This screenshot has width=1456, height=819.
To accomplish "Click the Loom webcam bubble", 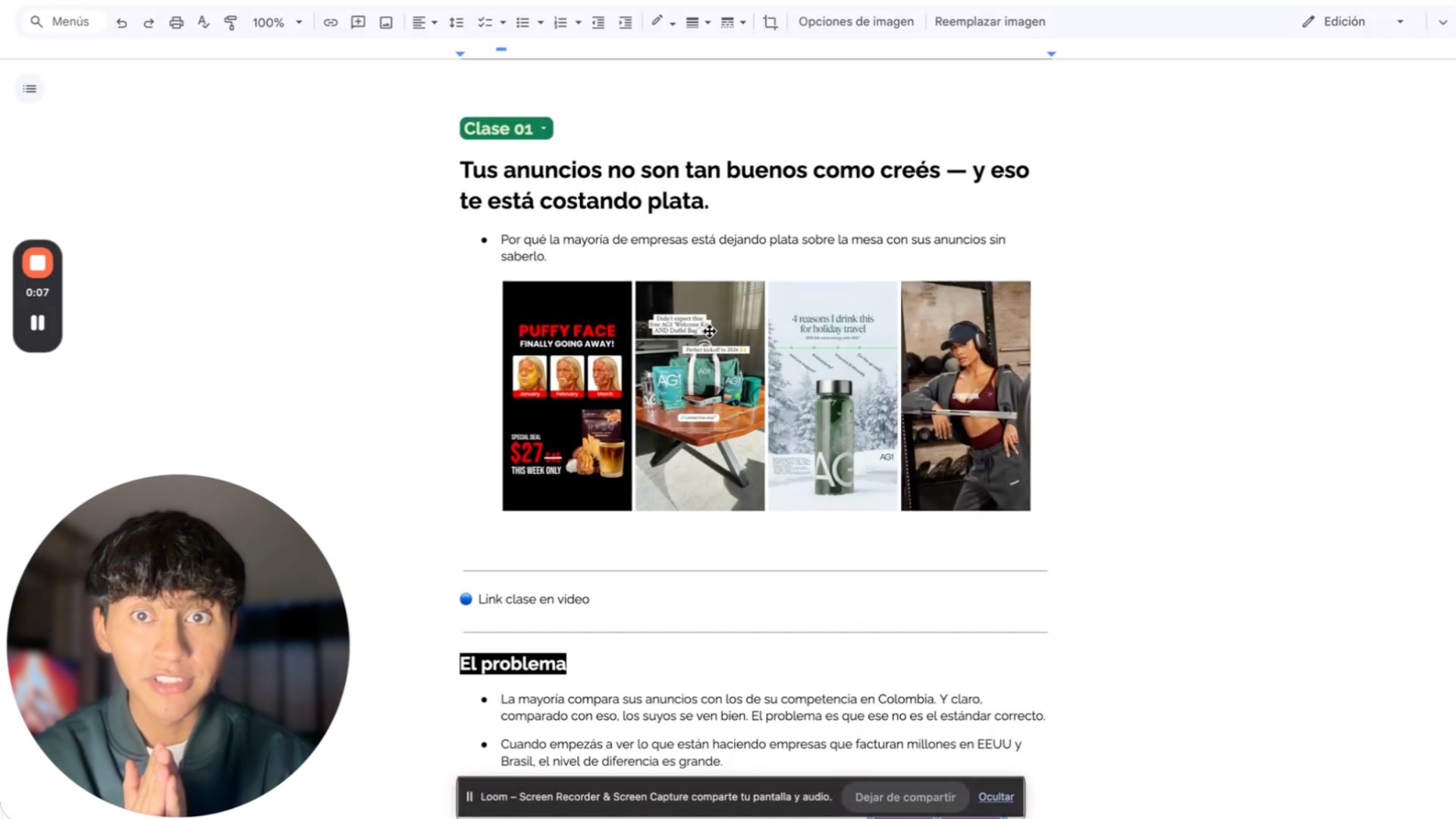I will pos(178,645).
